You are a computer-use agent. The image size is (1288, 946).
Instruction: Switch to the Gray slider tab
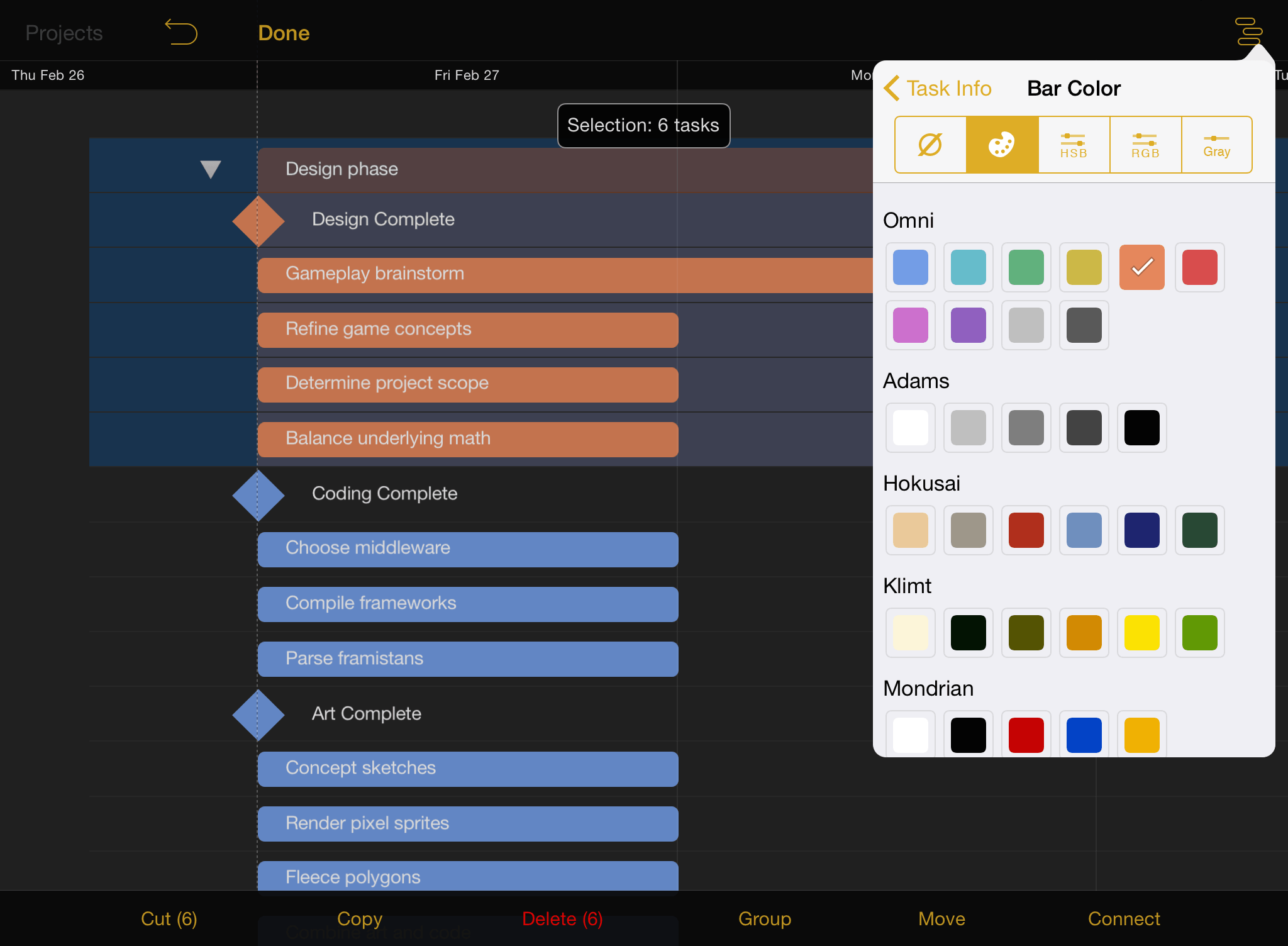pos(1216,145)
